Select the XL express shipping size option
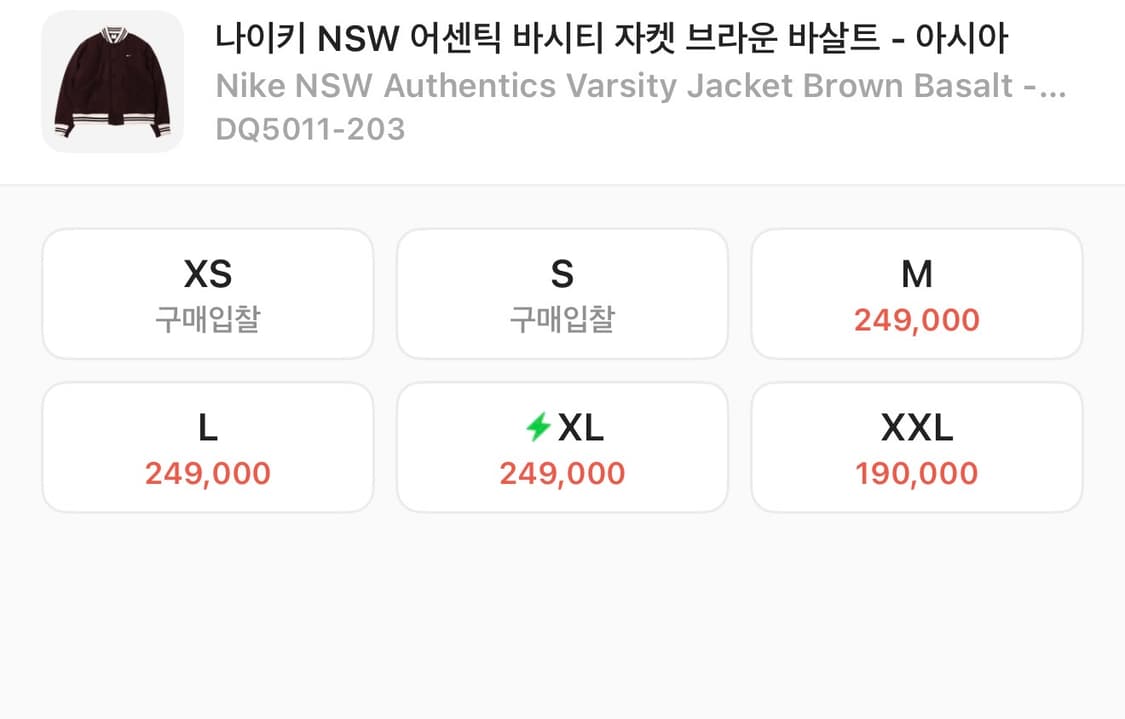 (561, 446)
